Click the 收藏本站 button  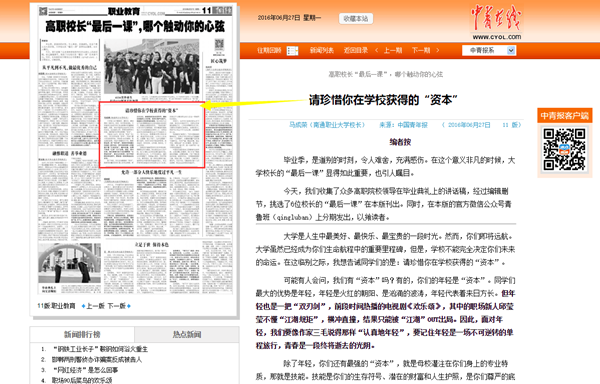356,18
